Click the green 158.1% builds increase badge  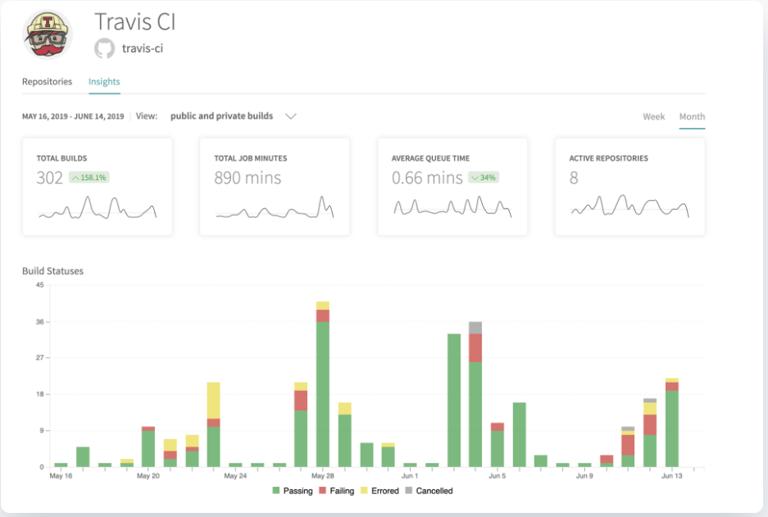(89, 177)
